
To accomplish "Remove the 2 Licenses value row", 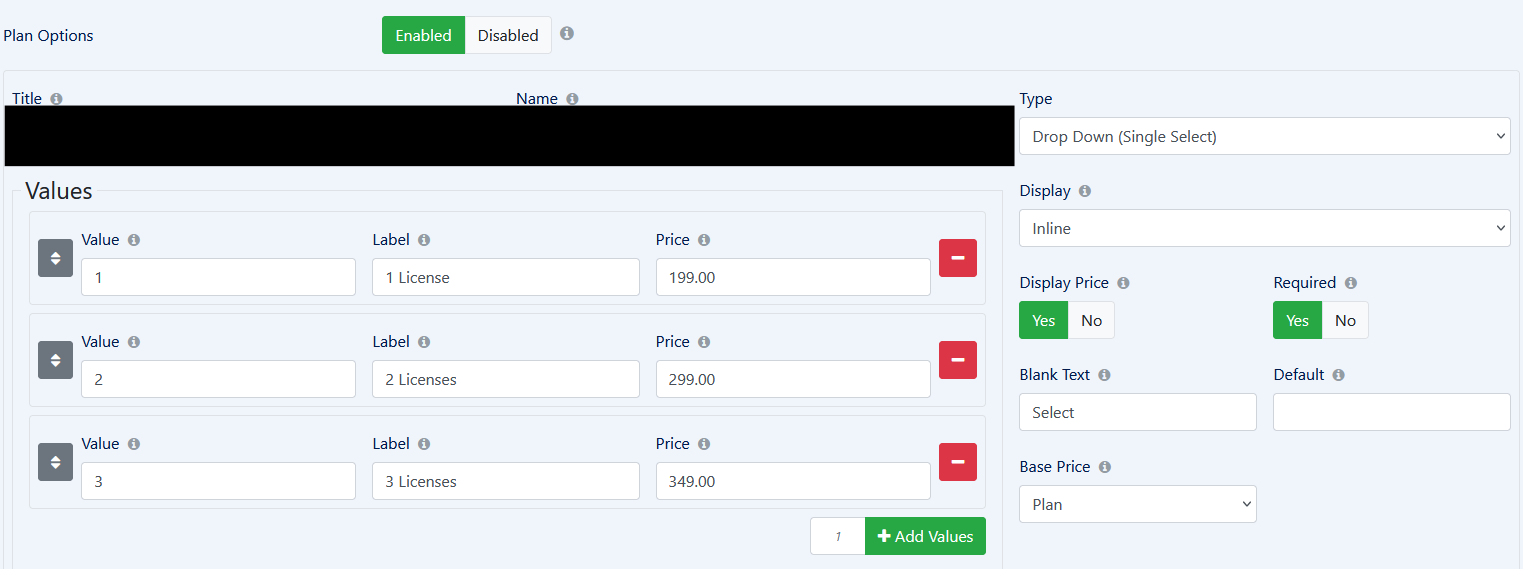I will tap(957, 360).
